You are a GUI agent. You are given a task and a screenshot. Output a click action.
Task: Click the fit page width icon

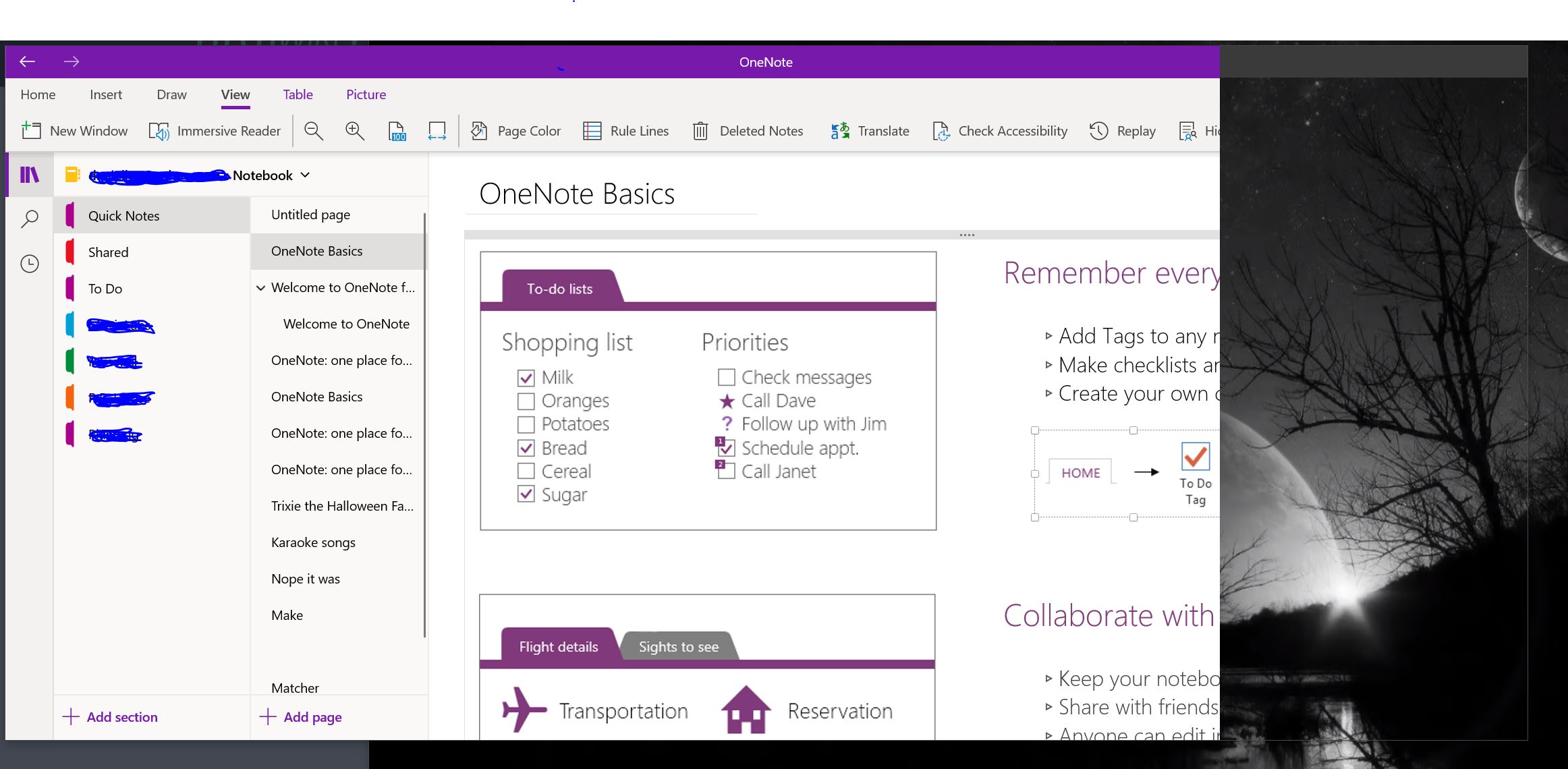click(437, 131)
